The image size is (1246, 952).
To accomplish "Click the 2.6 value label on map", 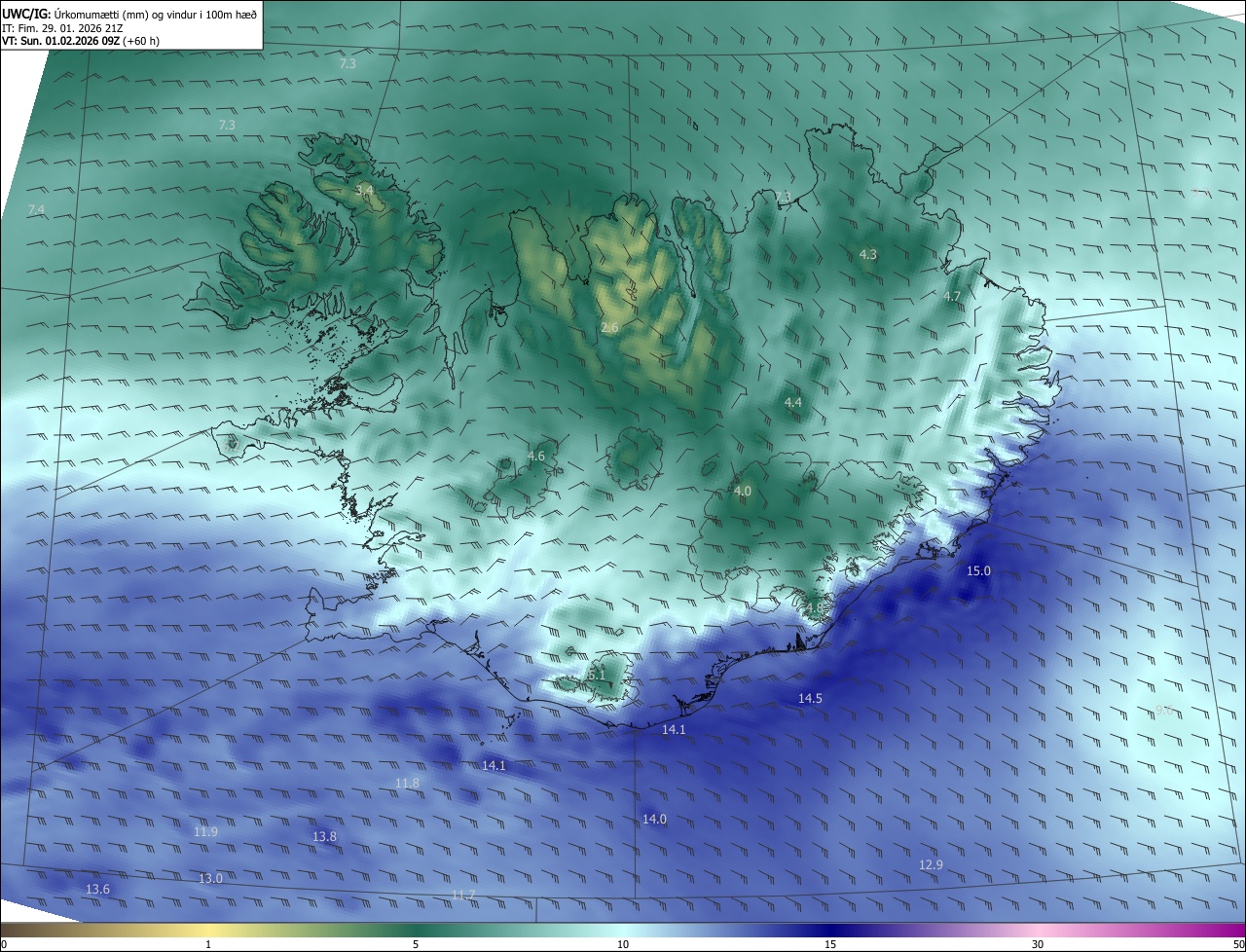I will coord(609,328).
